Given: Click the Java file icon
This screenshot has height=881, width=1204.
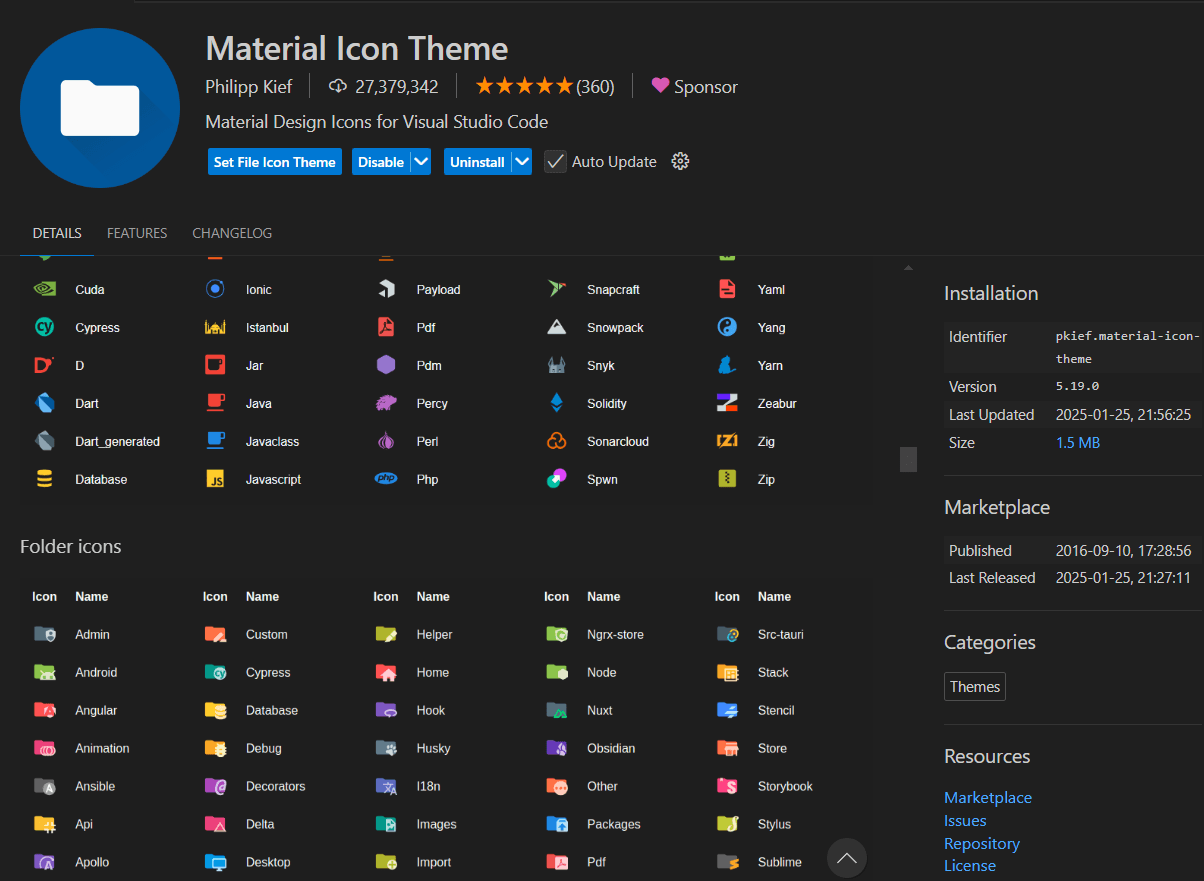Looking at the screenshot, I should pyautogui.click(x=215, y=403).
